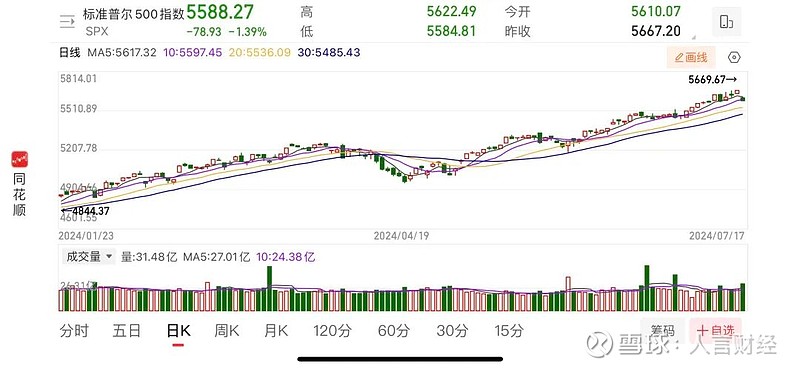Open chart settings hexagon icon
The width and height of the screenshot is (800, 369).
[734, 57]
